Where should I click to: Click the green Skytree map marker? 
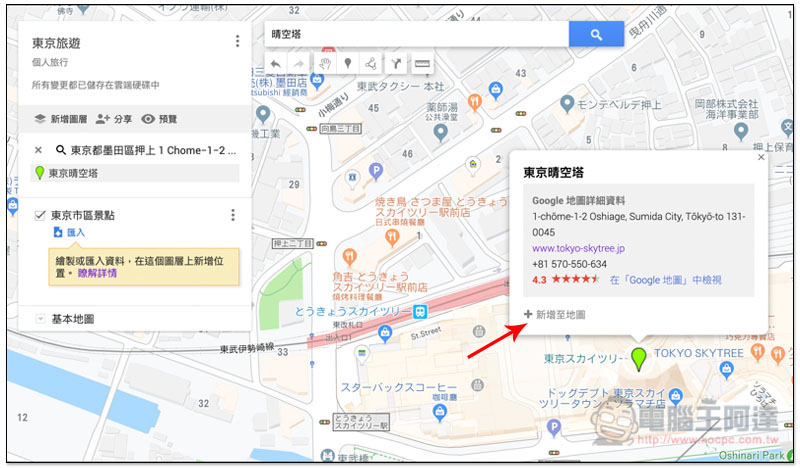pos(638,359)
